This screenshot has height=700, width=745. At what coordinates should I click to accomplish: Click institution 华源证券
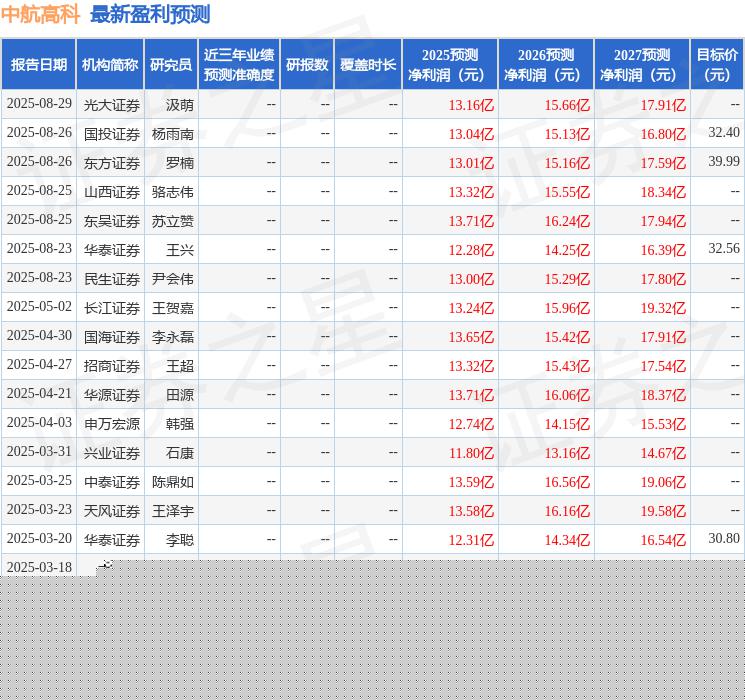click(x=112, y=395)
